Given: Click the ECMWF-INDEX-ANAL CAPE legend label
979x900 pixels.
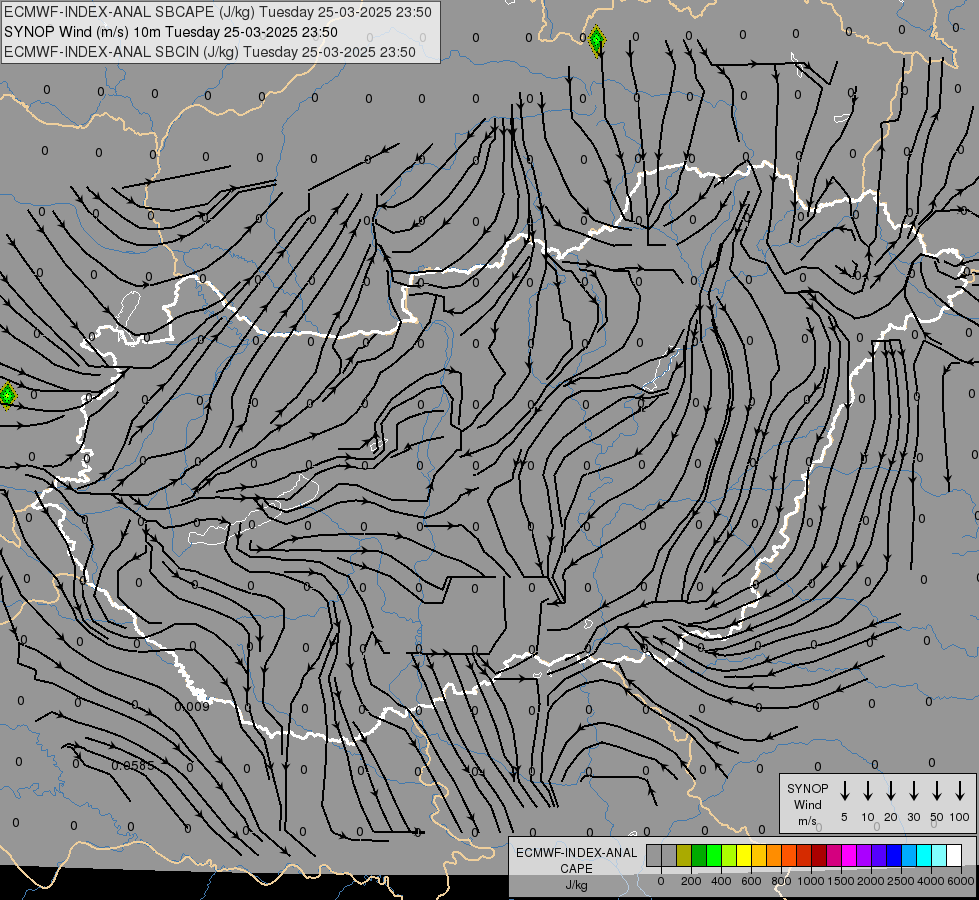Looking at the screenshot, I should pyautogui.click(x=576, y=860).
